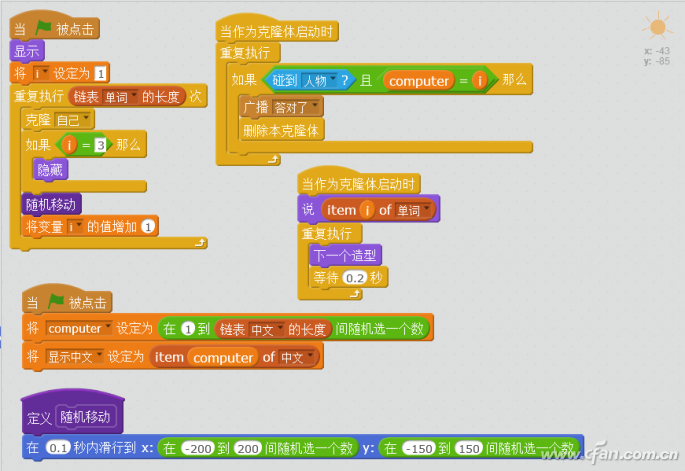Click the purple 显示 block

coord(27,51)
